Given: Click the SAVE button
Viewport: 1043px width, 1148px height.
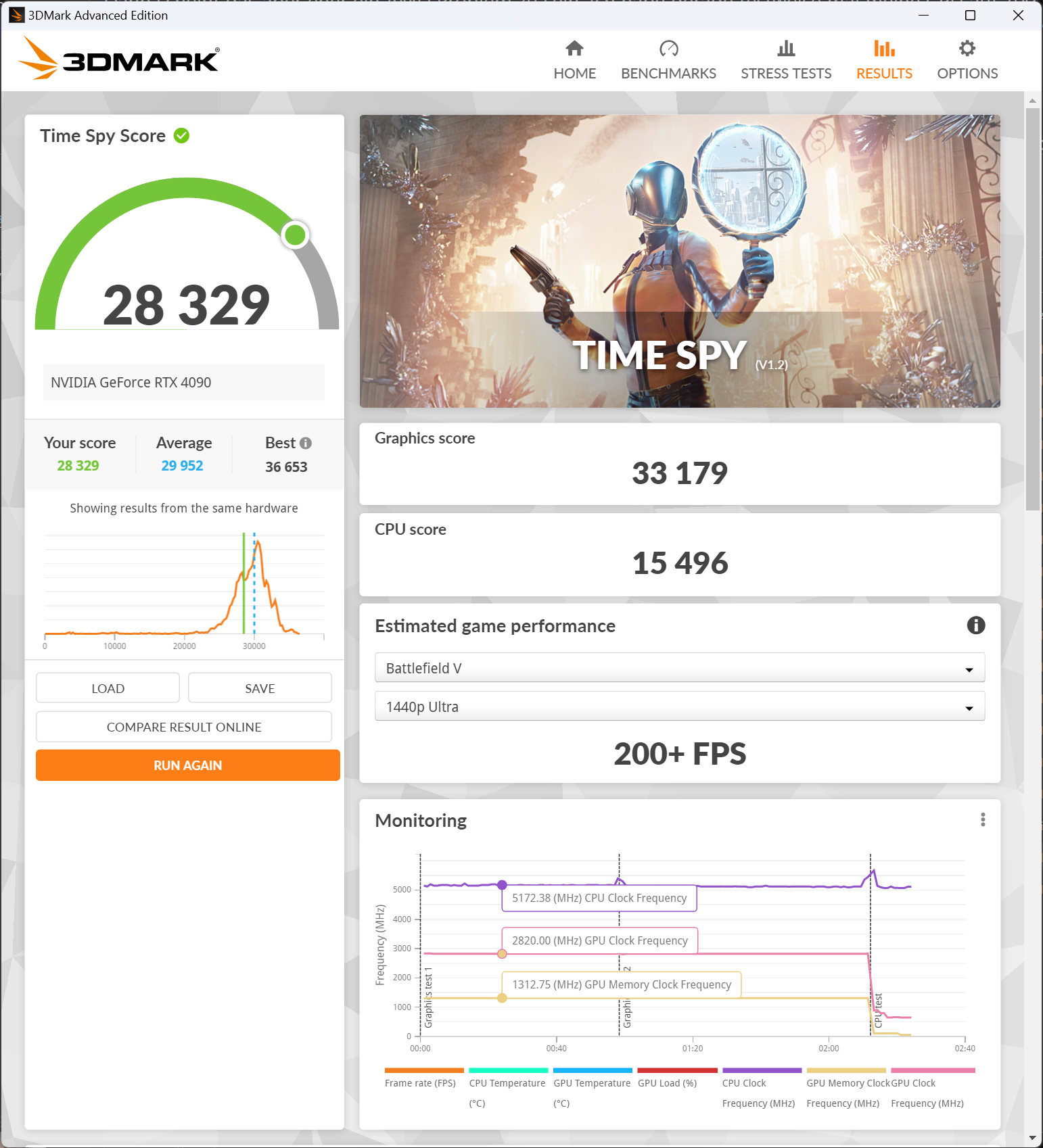Looking at the screenshot, I should (x=260, y=688).
